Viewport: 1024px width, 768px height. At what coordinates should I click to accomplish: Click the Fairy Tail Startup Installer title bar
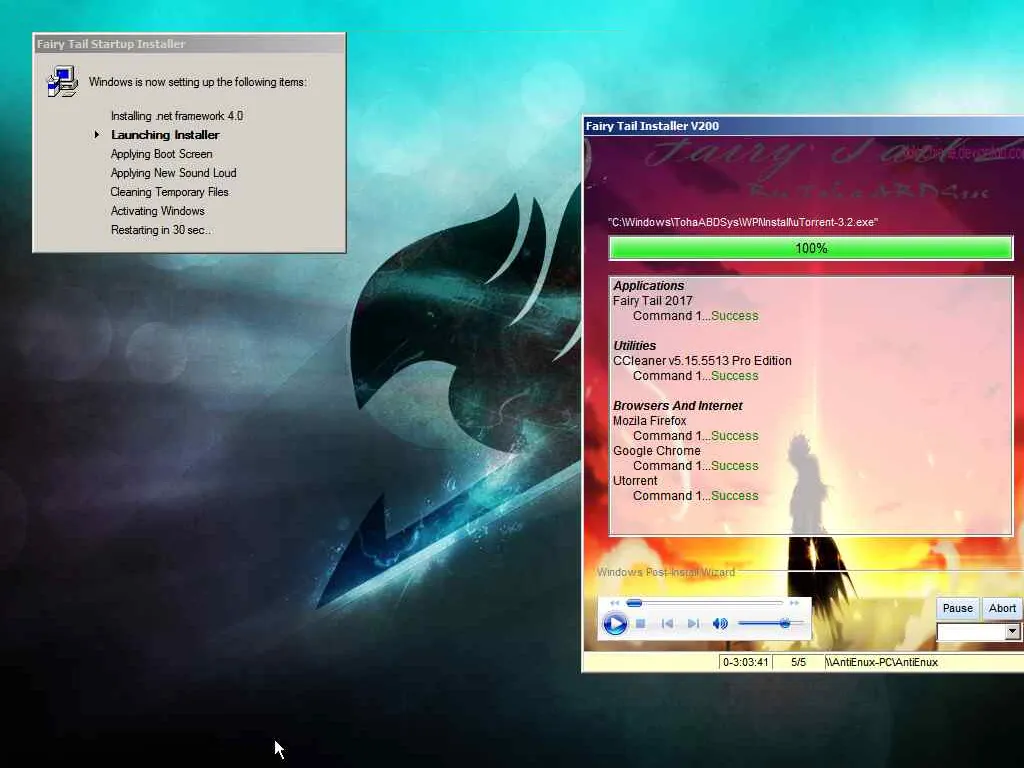point(189,44)
